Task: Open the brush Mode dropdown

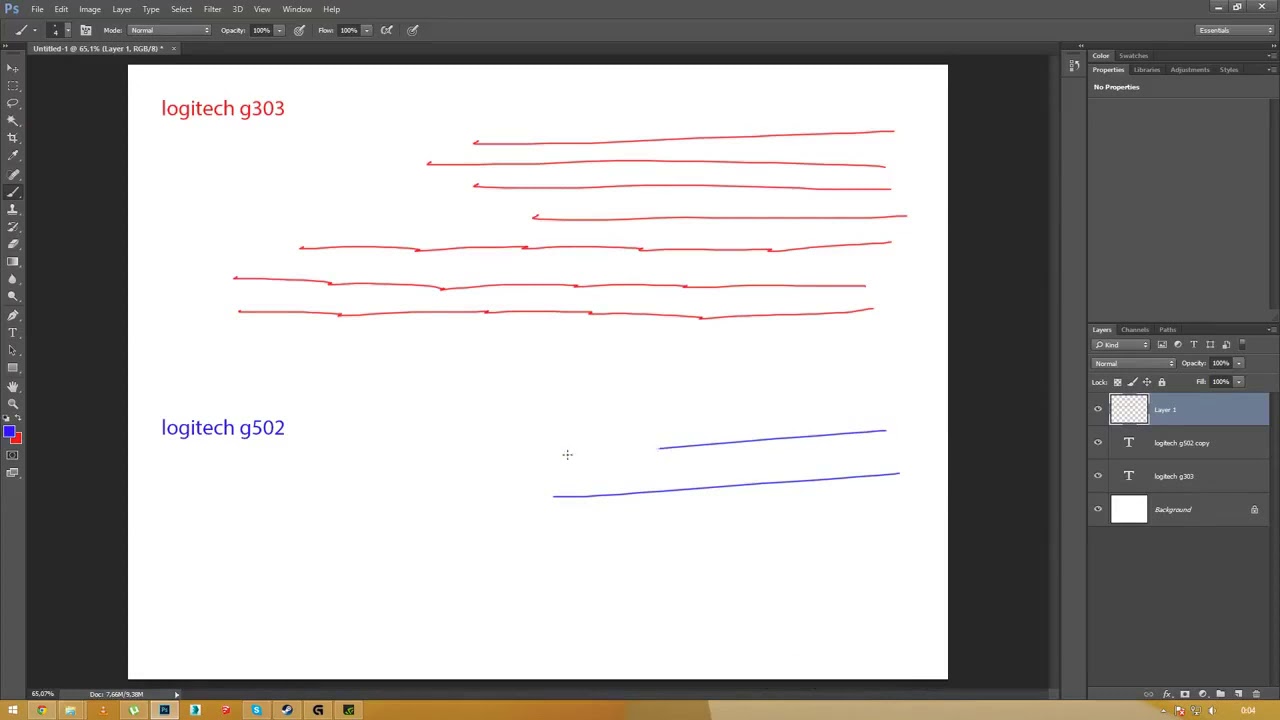Action: 170,30
